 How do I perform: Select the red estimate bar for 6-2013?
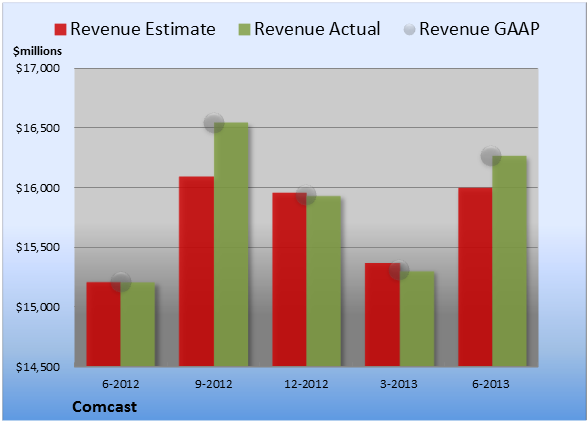[x=475, y=277]
